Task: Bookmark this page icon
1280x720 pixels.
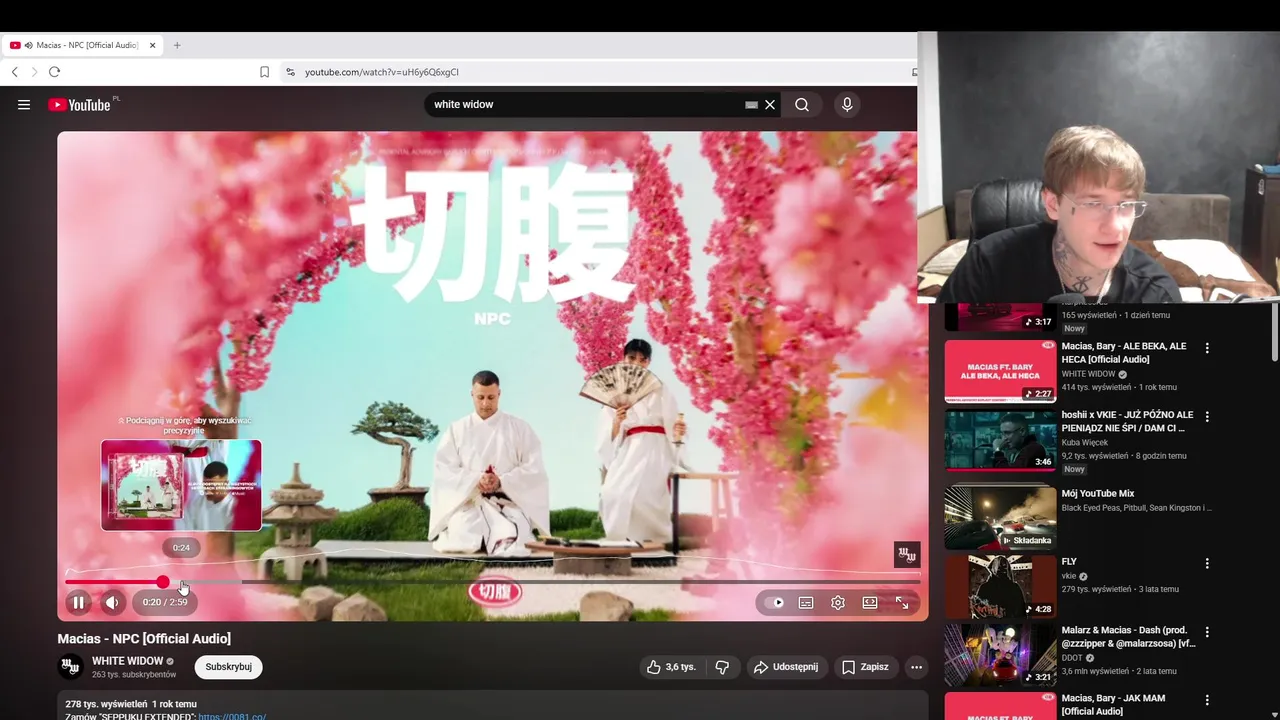Action: tap(264, 72)
